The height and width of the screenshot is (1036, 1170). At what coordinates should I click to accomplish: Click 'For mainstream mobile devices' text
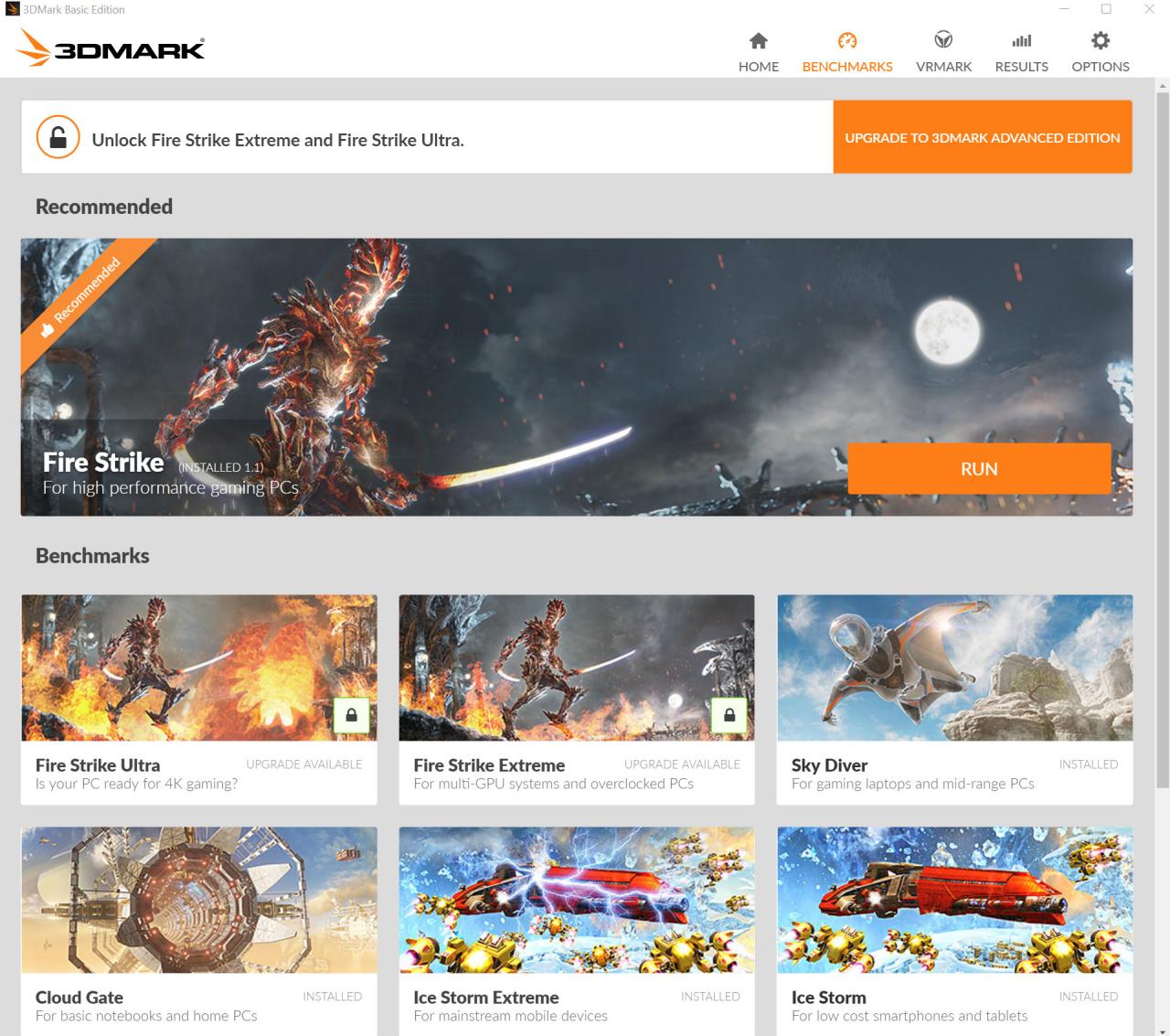(x=510, y=1016)
